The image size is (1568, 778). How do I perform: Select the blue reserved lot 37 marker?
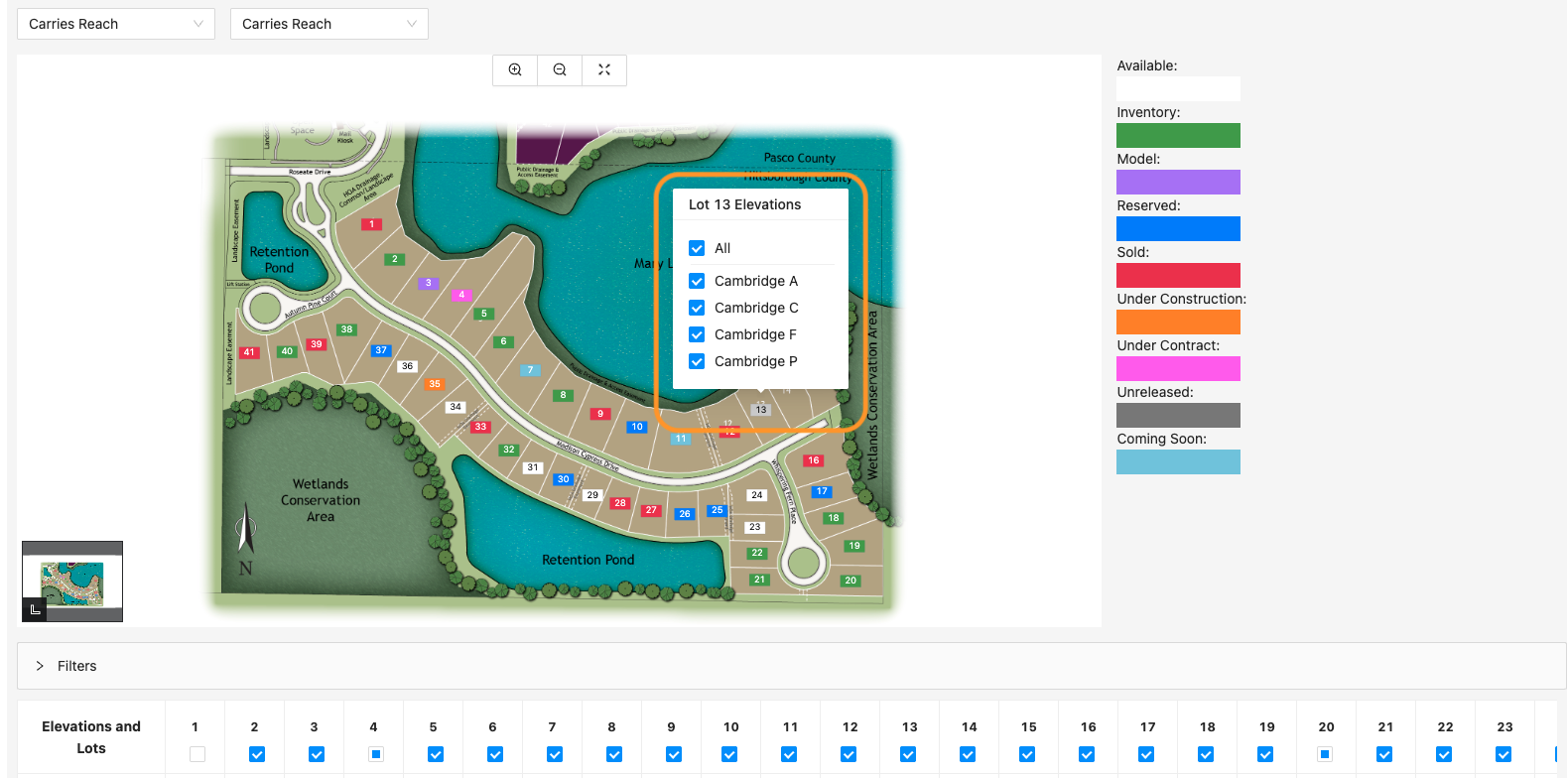[381, 350]
